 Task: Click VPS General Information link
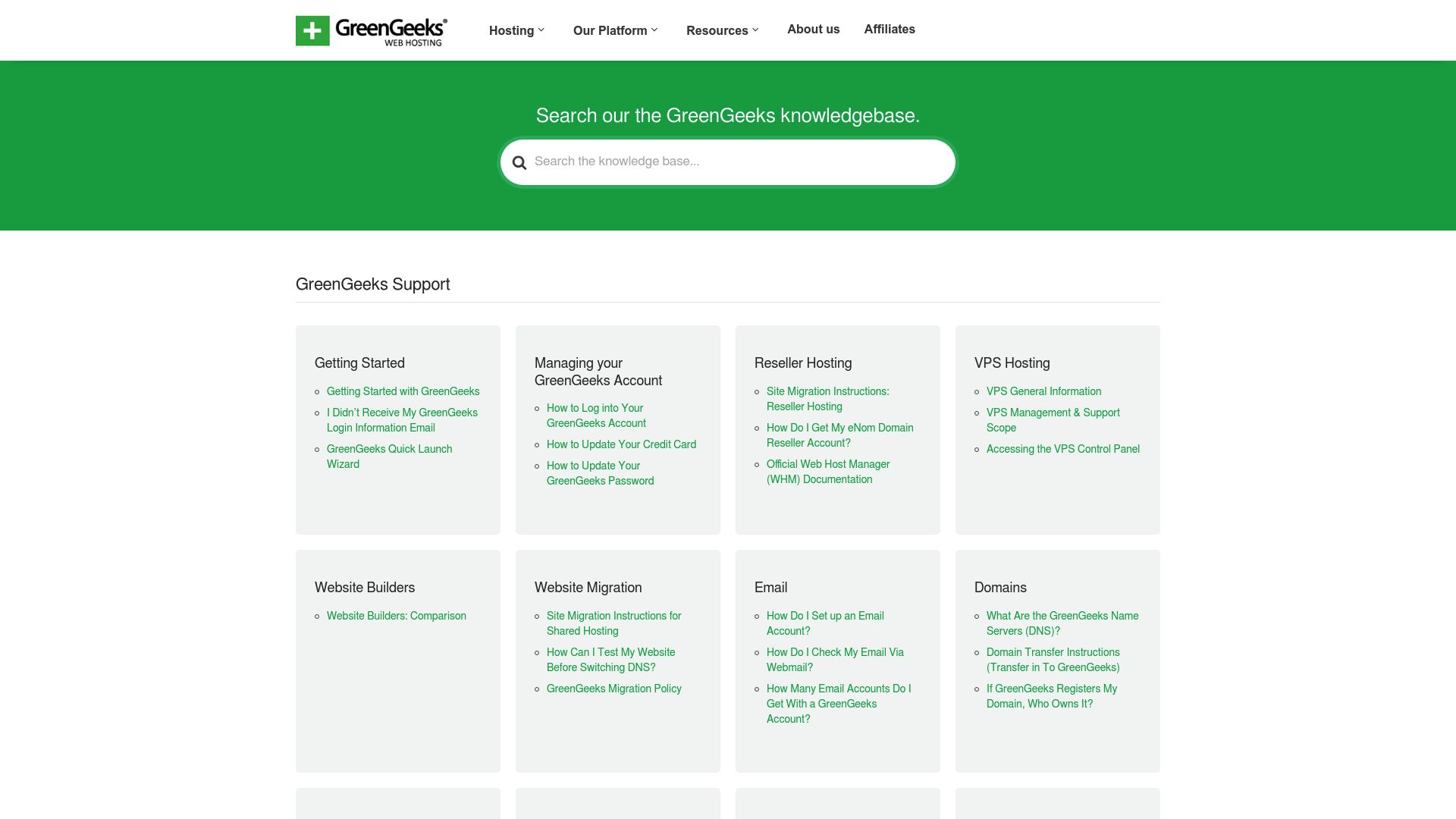1043,391
